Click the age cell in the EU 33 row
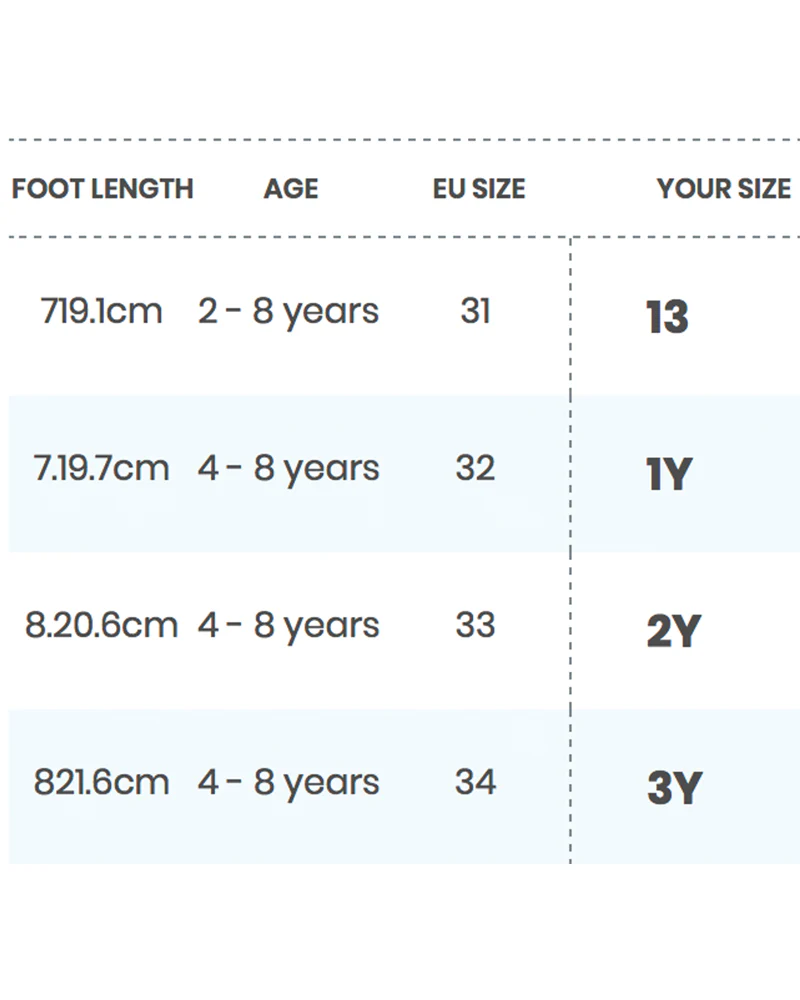800x1000 pixels. [288, 626]
